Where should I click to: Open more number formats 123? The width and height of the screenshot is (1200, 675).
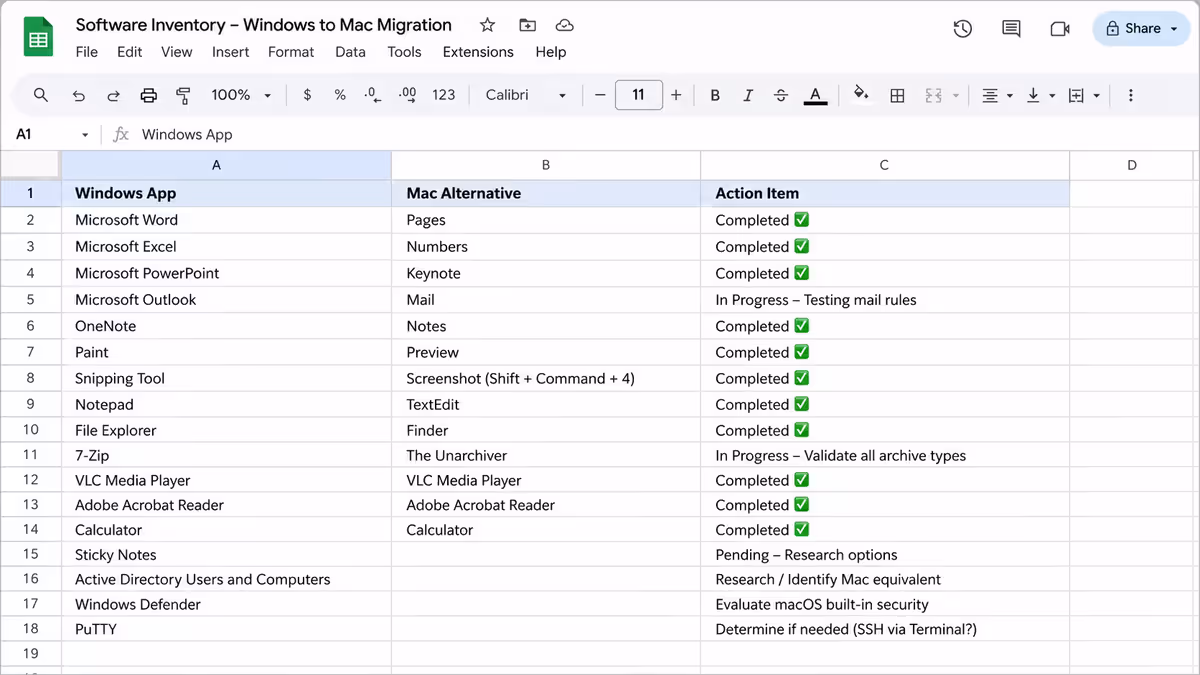(444, 95)
